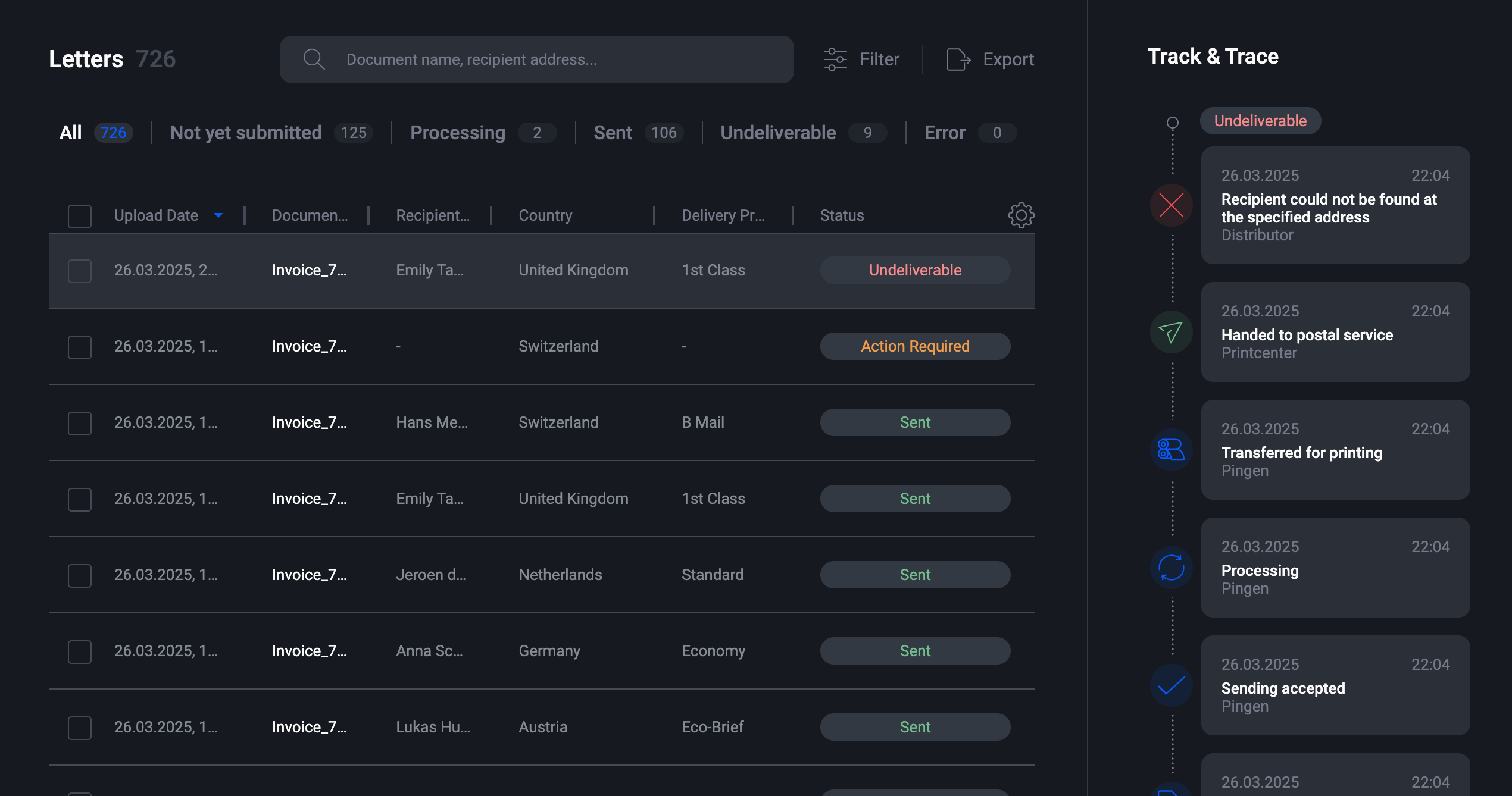This screenshot has height=796, width=1512.
Task: Click the Action Required status badge
Action: [x=914, y=346]
